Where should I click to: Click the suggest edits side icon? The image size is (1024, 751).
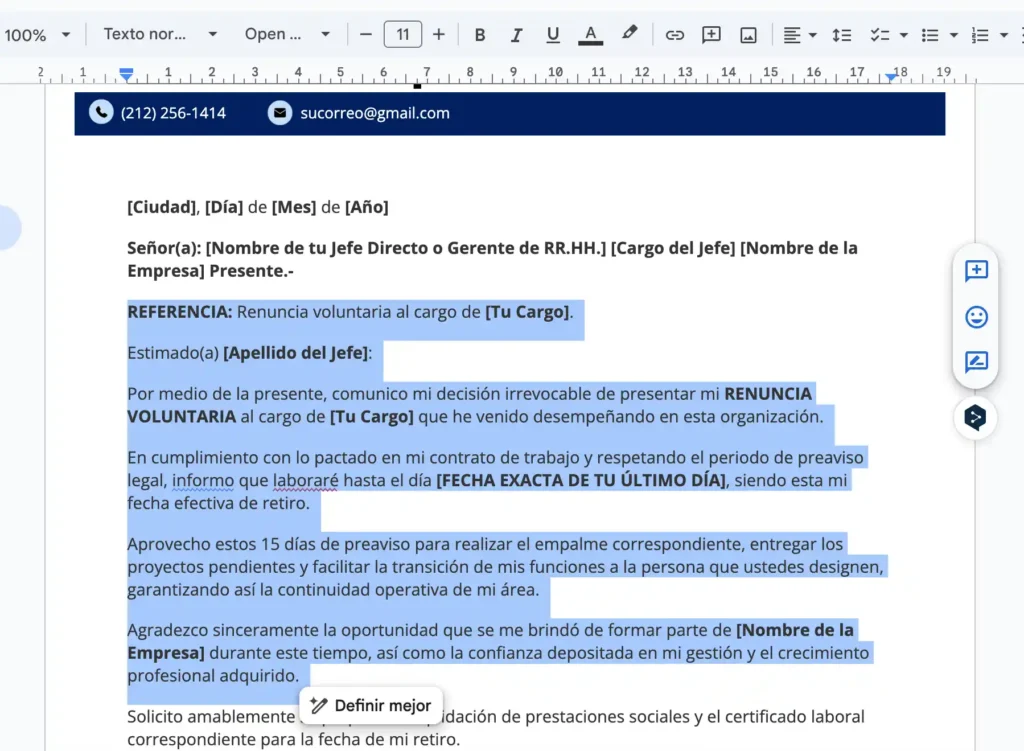[976, 362]
